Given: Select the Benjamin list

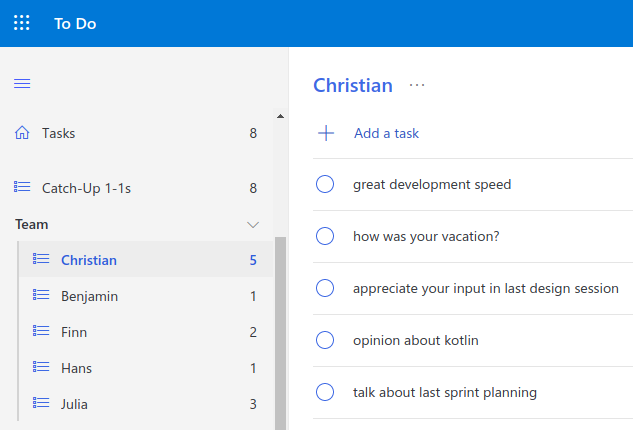Looking at the screenshot, I should coord(146,296).
